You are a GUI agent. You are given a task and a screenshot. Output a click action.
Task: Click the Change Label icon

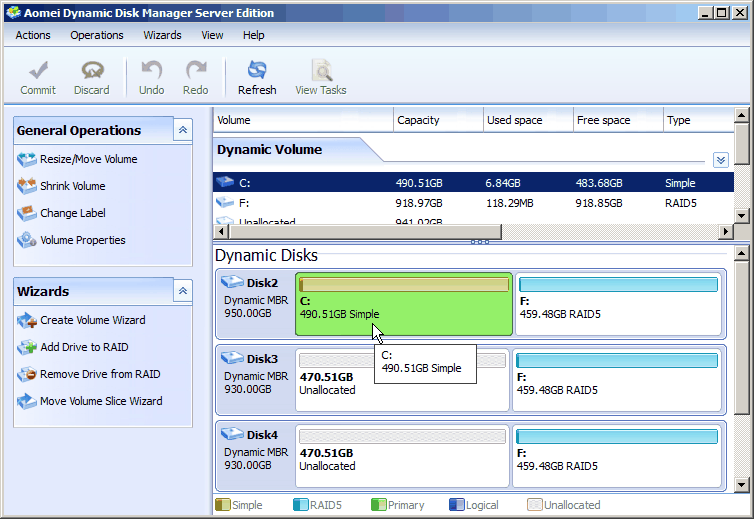click(27, 213)
